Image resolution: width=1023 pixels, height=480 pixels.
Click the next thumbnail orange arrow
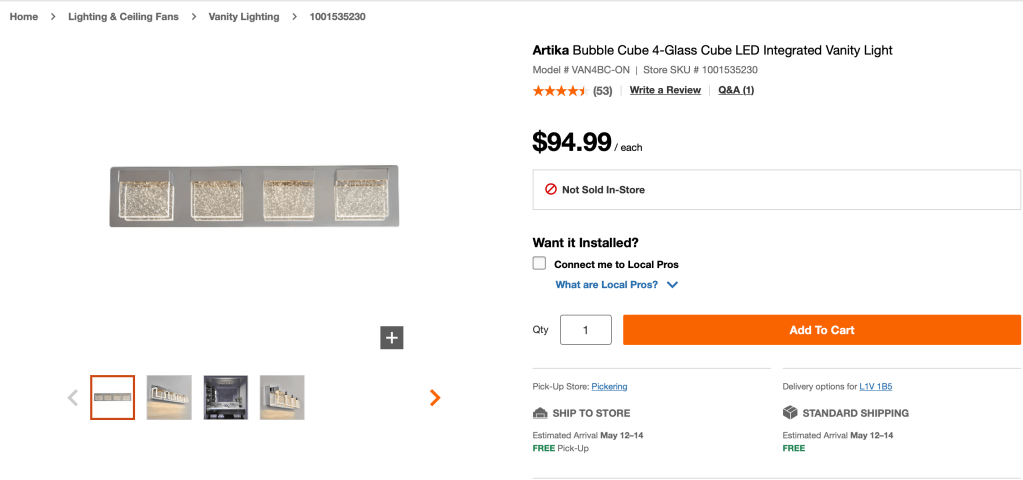435,398
